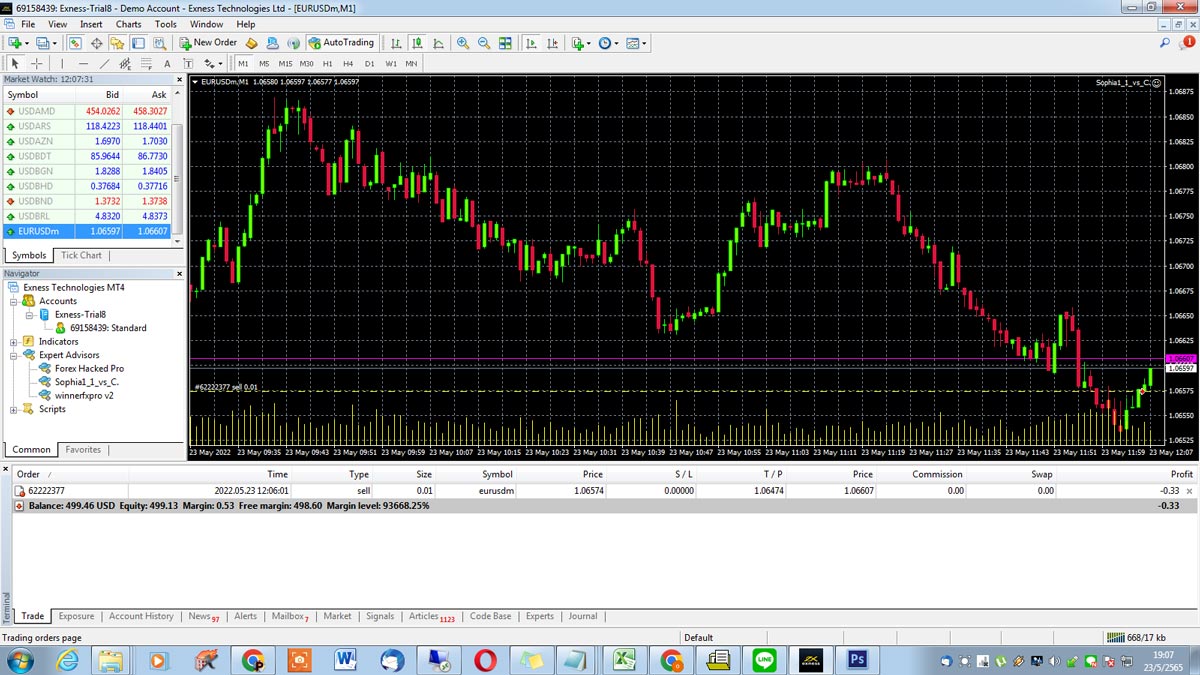
Task: Switch to the Account History tab
Action: click(140, 616)
